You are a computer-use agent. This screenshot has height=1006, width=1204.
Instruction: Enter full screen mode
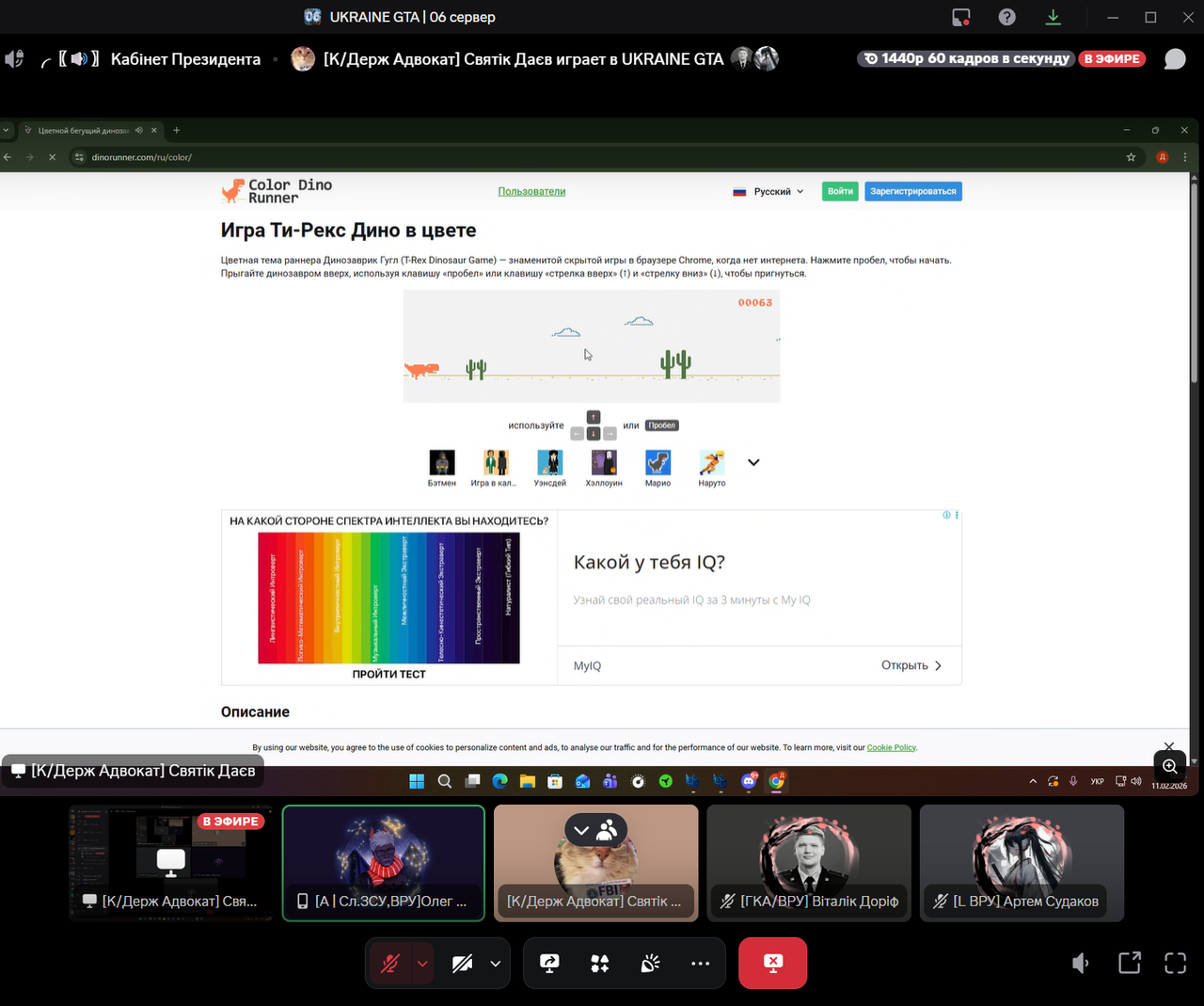point(1175,963)
